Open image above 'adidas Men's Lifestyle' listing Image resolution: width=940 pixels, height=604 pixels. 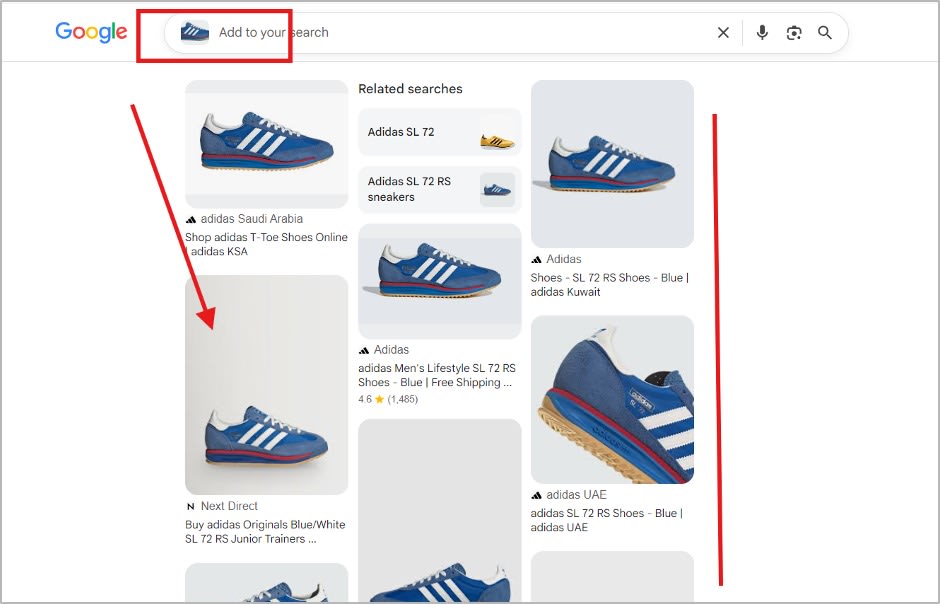pos(439,282)
